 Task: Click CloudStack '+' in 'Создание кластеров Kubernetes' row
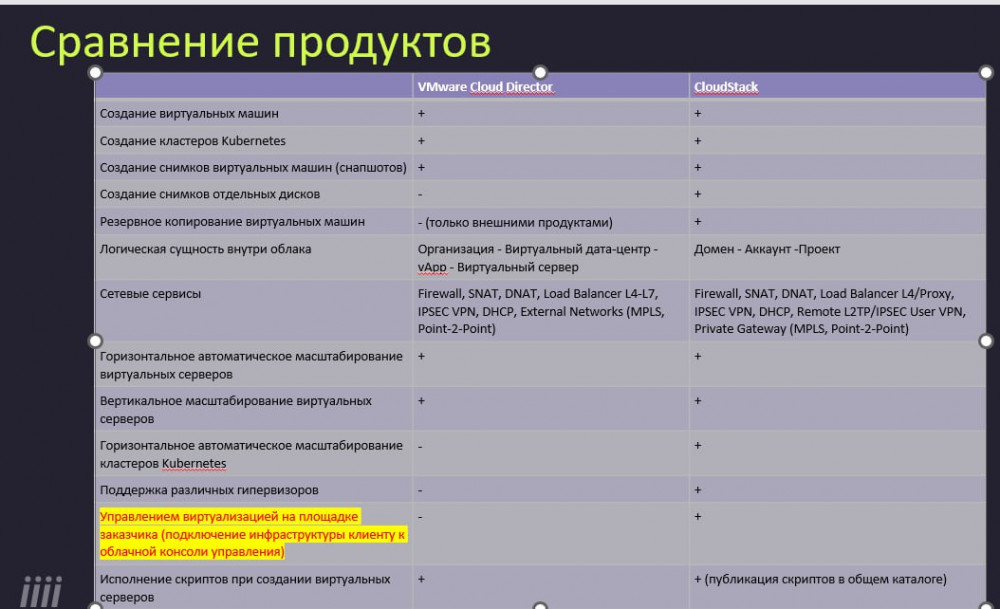point(698,141)
